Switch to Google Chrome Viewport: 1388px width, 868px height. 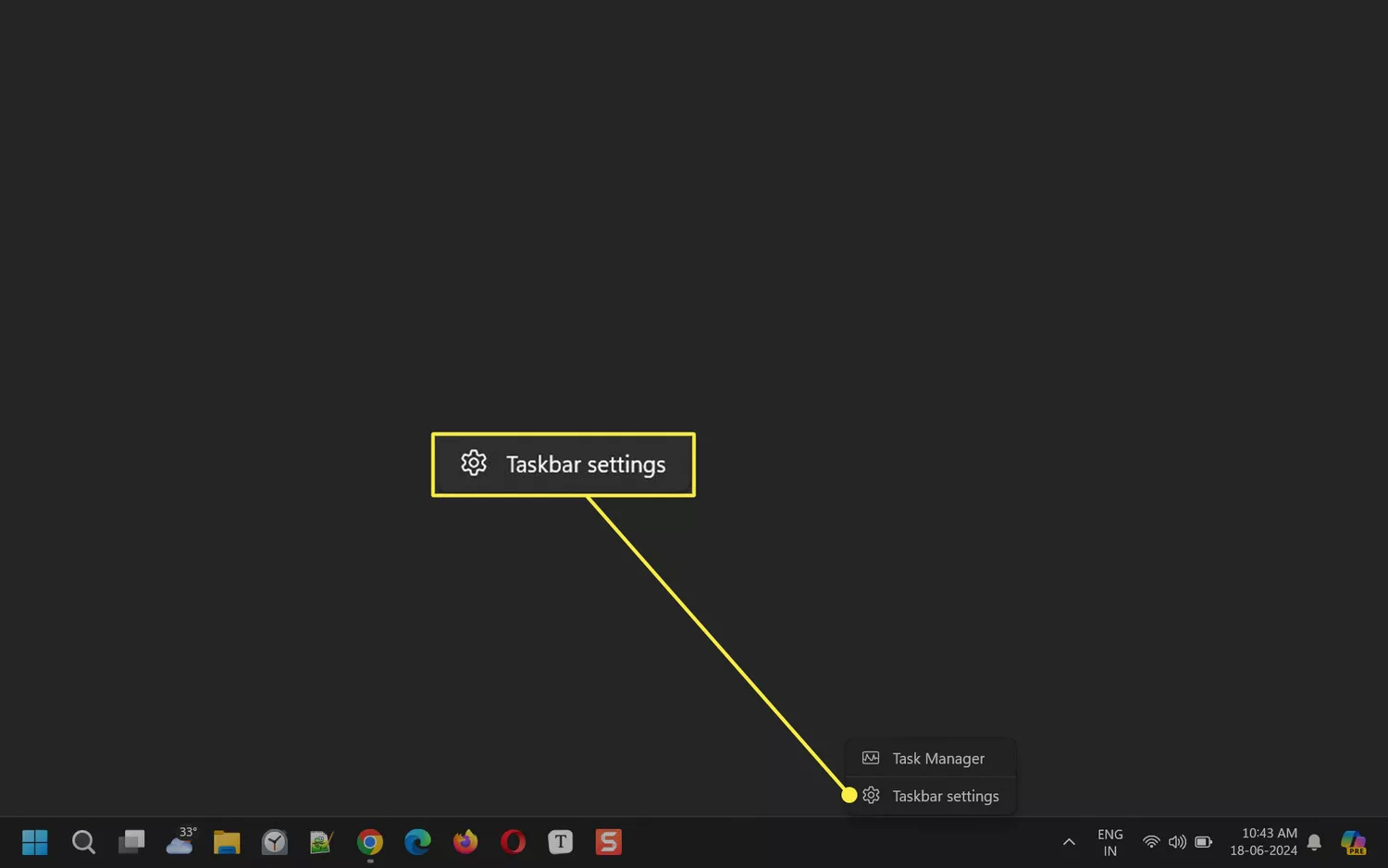tap(370, 842)
